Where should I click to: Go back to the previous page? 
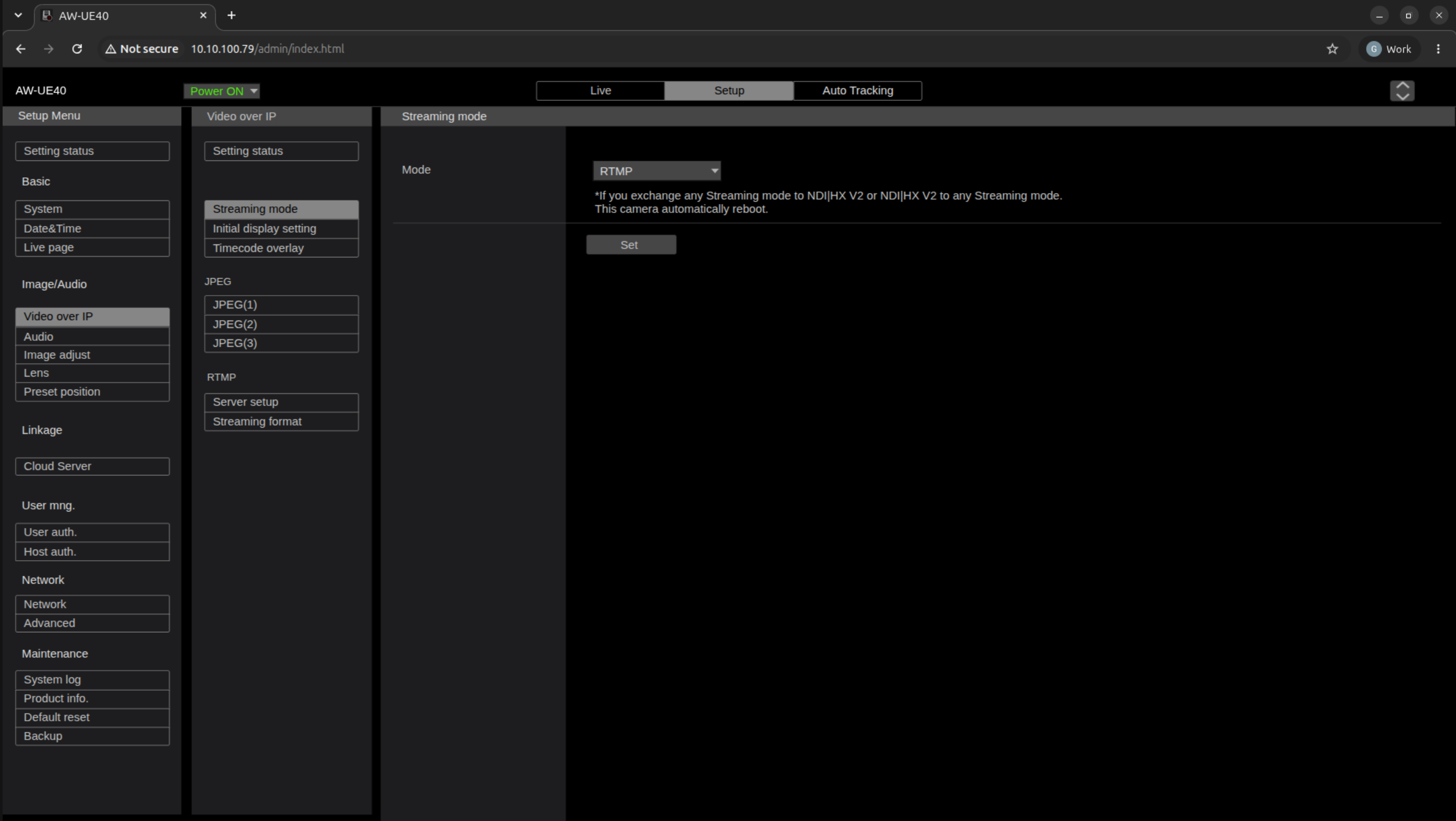click(21, 49)
